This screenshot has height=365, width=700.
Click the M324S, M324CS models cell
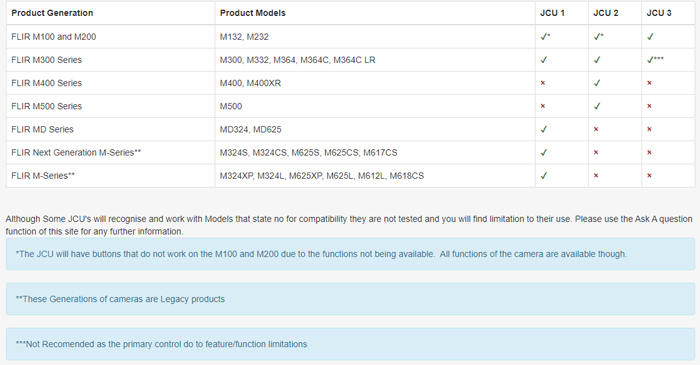point(375,153)
